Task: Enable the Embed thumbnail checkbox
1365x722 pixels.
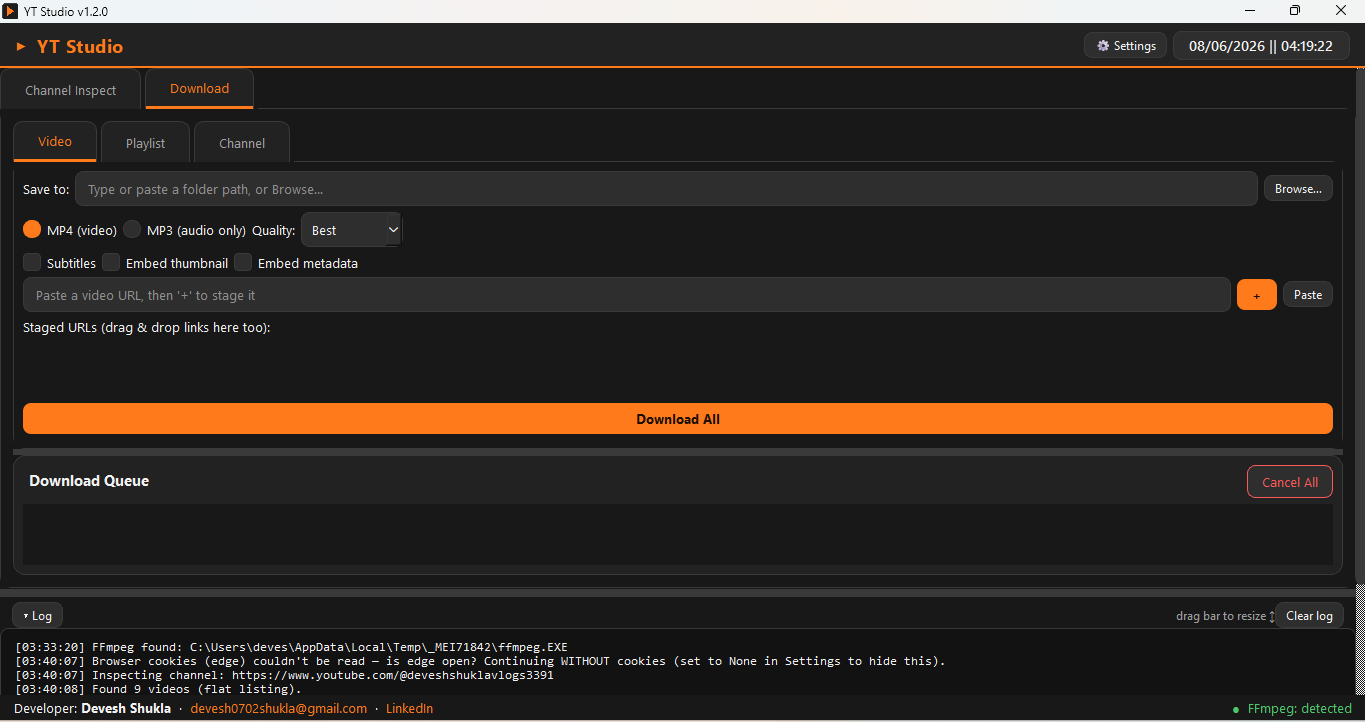Action: tap(111, 263)
